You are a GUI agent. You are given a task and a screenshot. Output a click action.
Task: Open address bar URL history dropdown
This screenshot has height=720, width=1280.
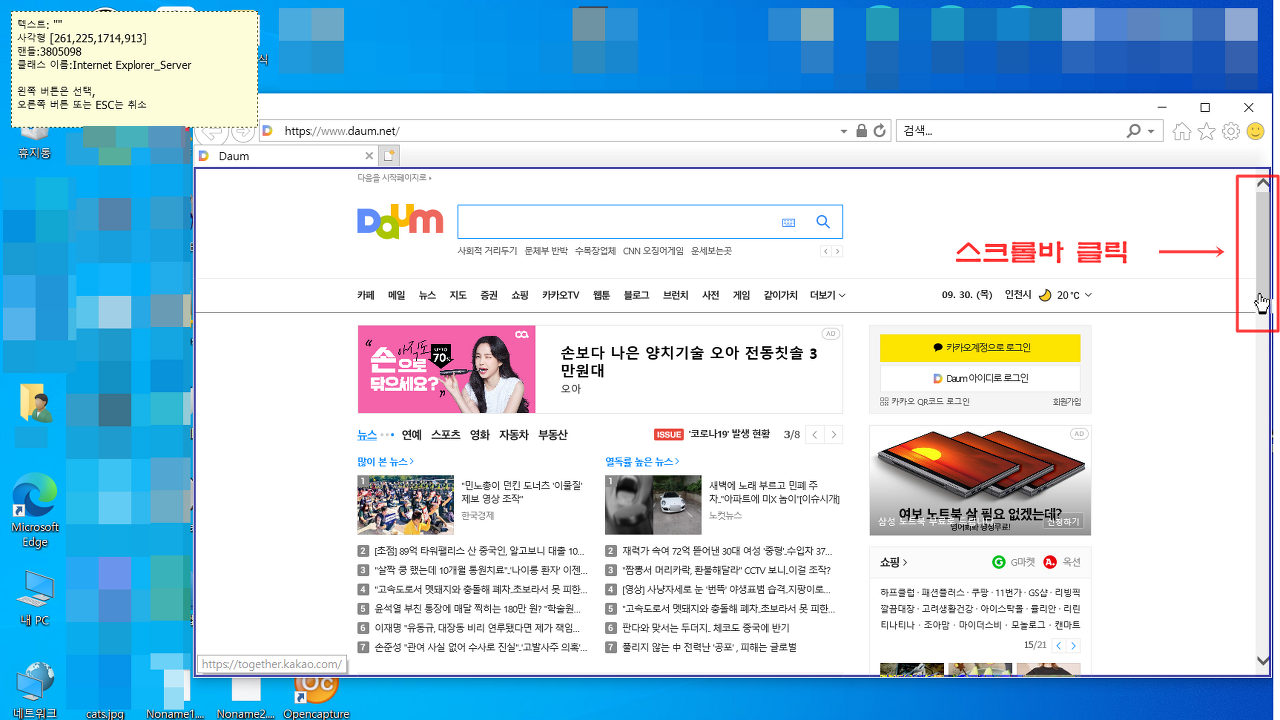(x=845, y=131)
